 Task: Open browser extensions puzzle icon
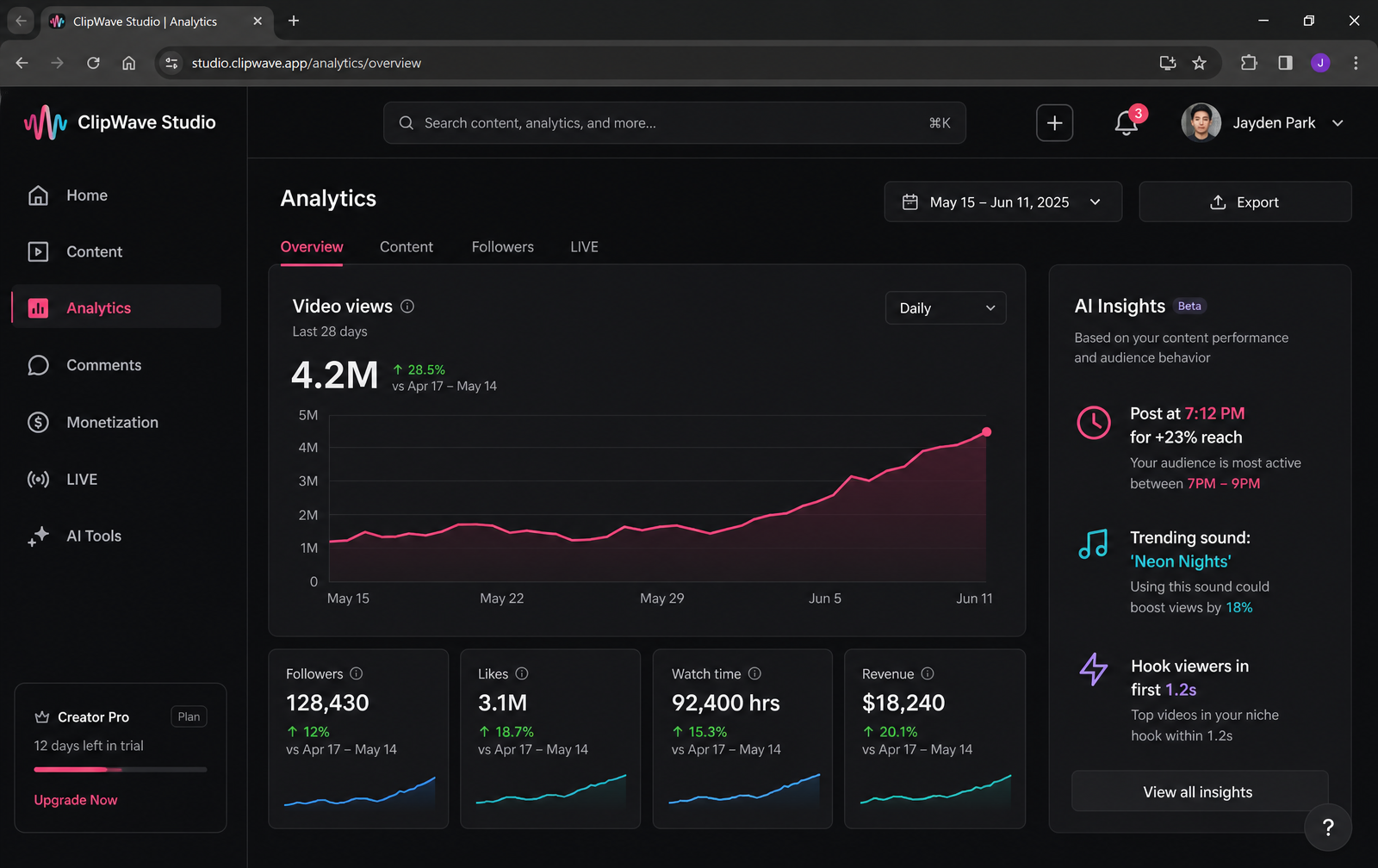tap(1249, 63)
